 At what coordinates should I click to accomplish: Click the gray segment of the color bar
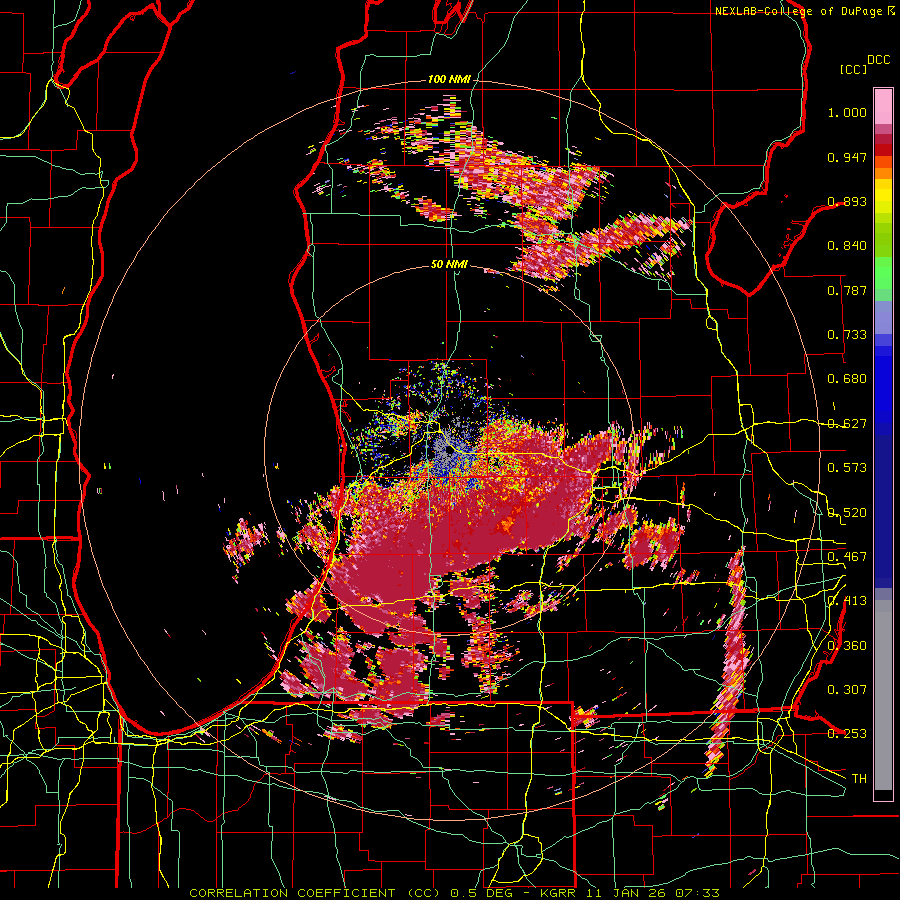(883, 695)
